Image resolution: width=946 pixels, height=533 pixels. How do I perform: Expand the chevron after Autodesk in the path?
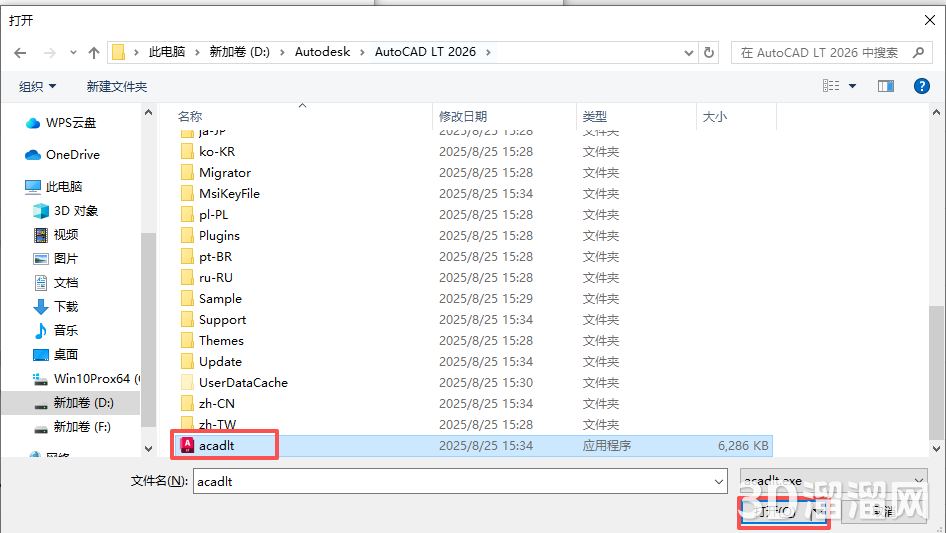click(x=362, y=53)
